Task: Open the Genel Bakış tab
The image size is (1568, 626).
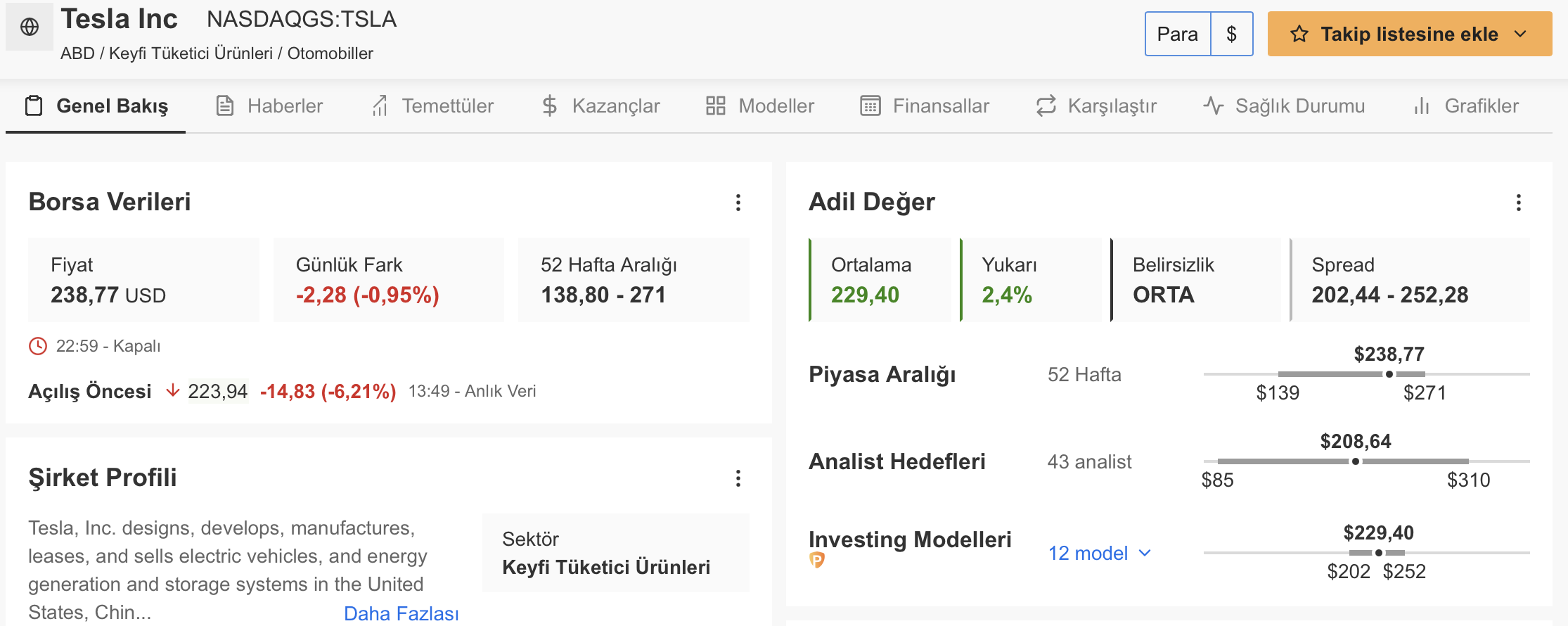Action: coord(96,106)
